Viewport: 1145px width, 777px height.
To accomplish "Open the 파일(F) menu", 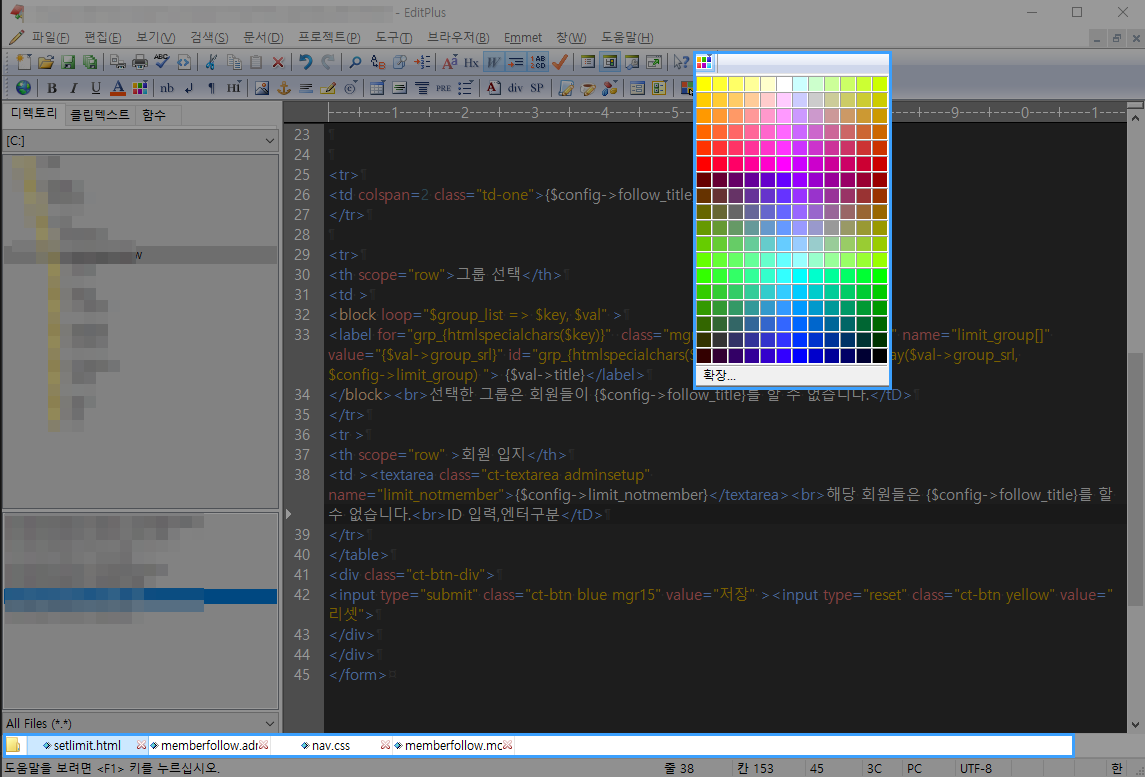I will pyautogui.click(x=50, y=37).
